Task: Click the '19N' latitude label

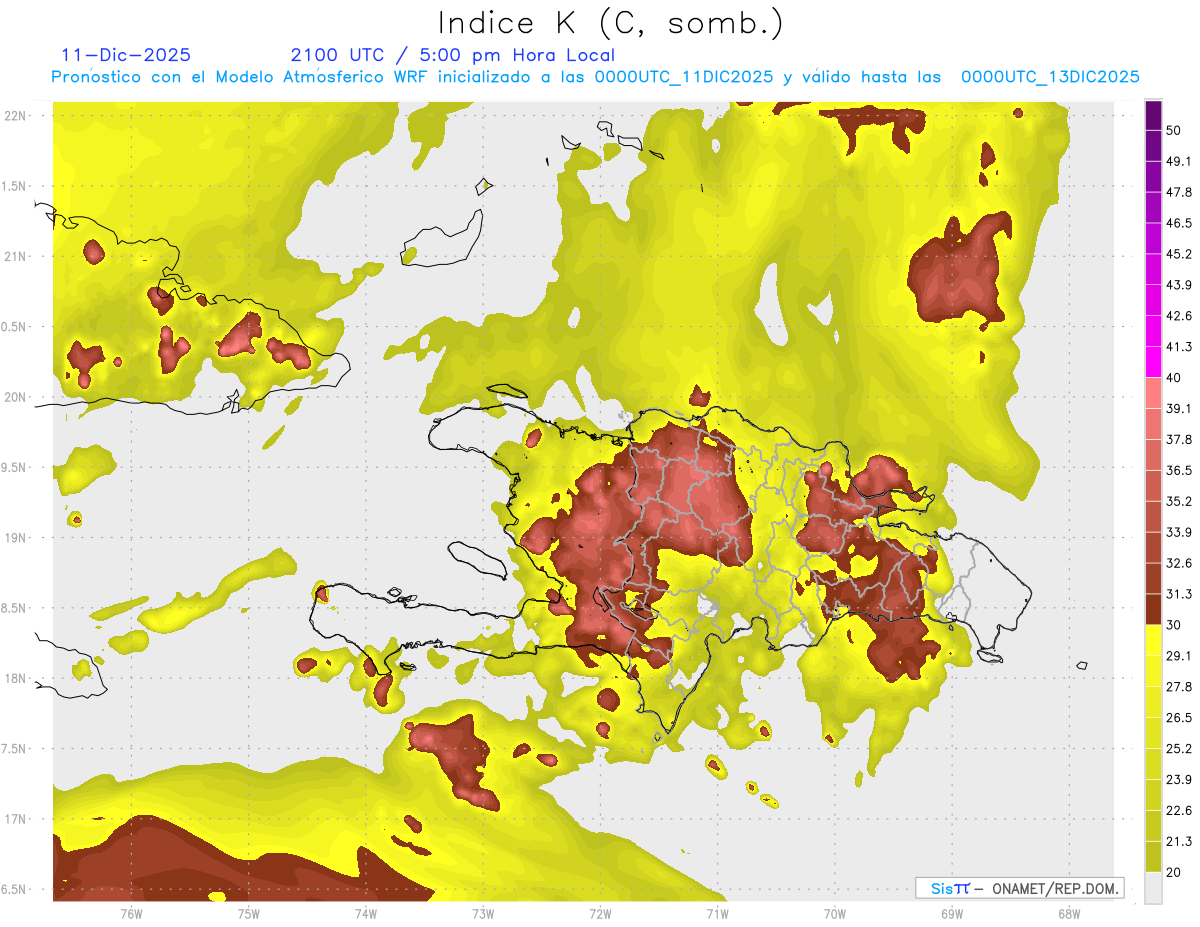Action: pyautogui.click(x=16, y=538)
